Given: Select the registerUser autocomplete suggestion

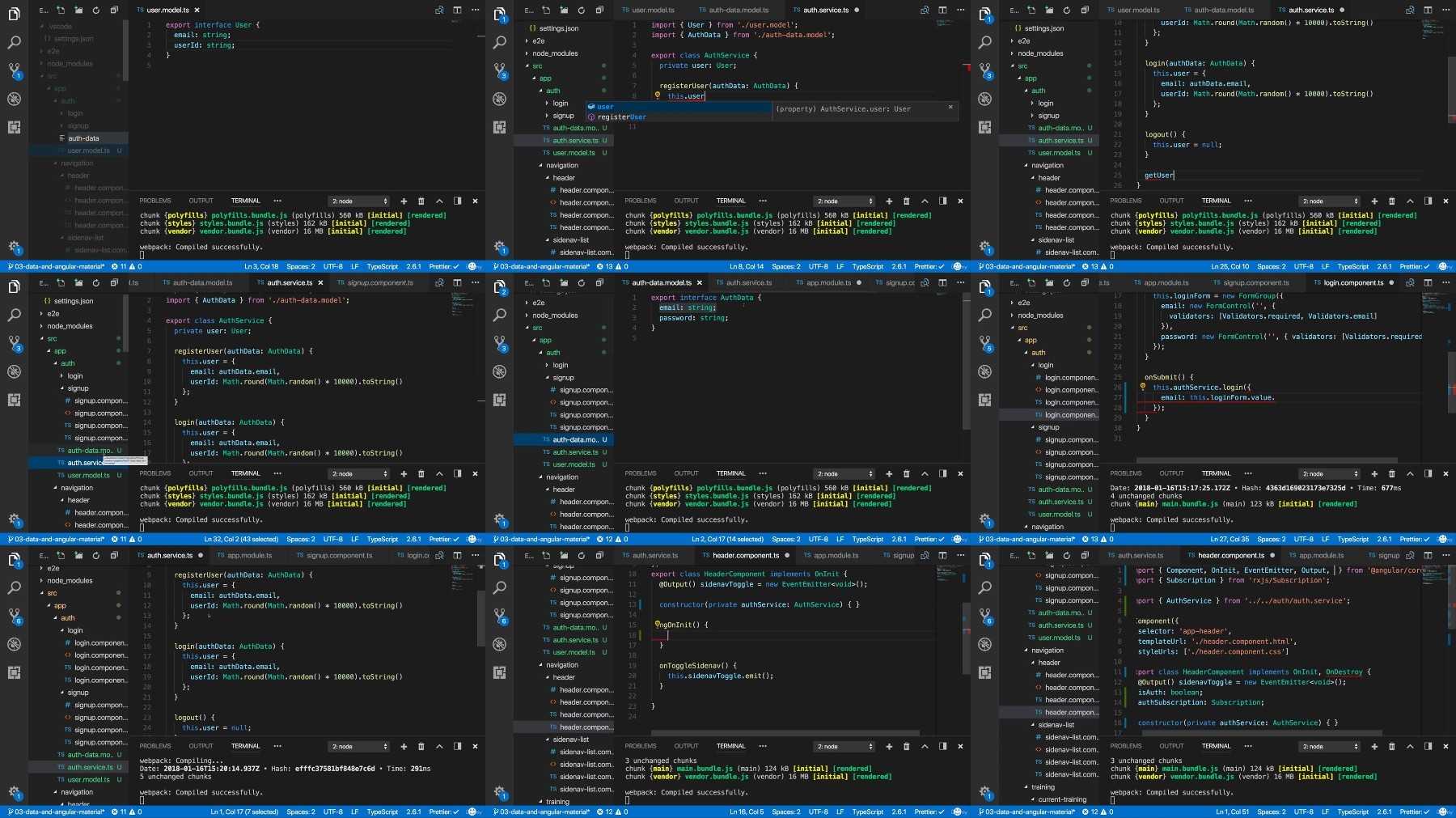Looking at the screenshot, I should tap(679, 117).
